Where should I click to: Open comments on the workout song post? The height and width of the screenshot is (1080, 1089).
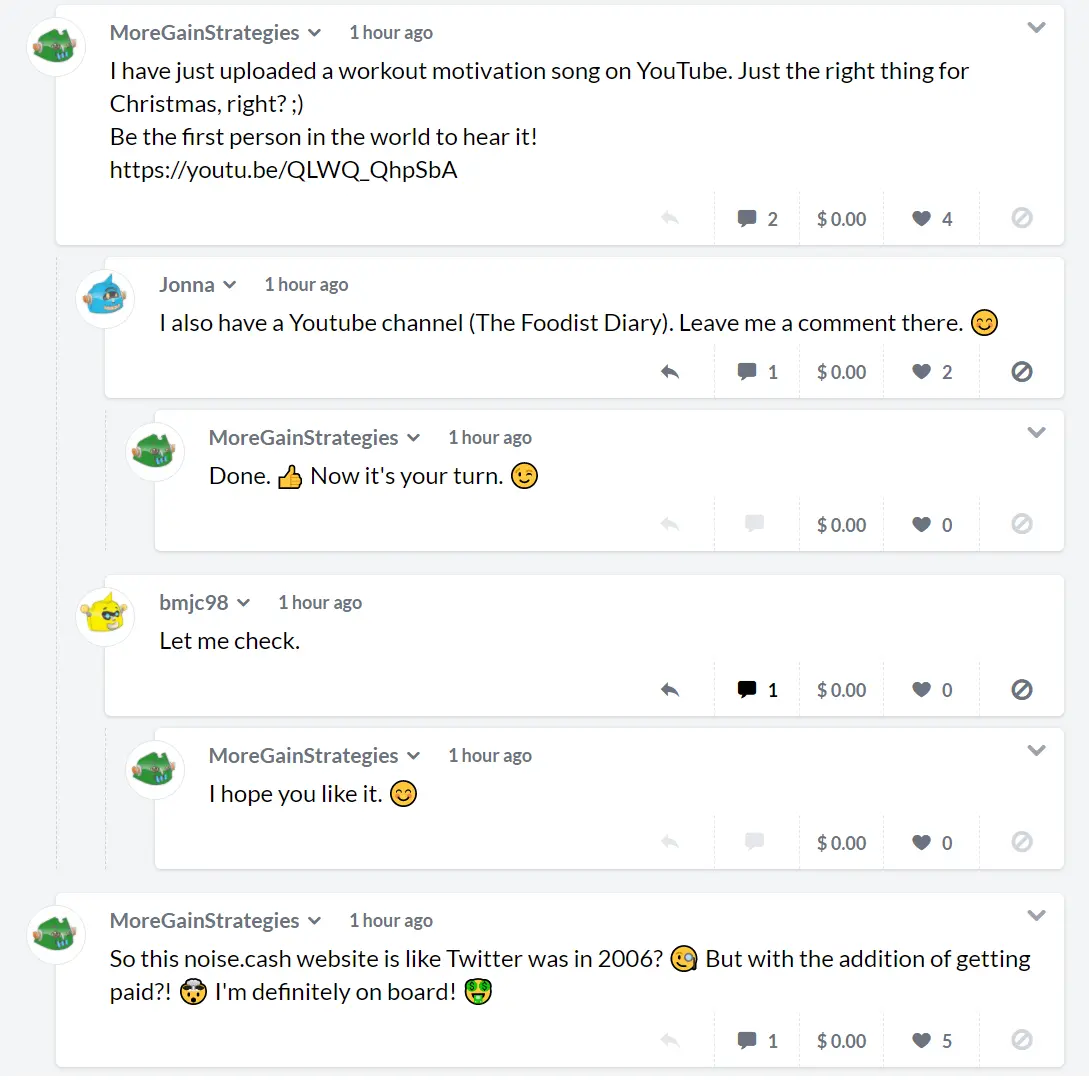pyautogui.click(x=756, y=219)
